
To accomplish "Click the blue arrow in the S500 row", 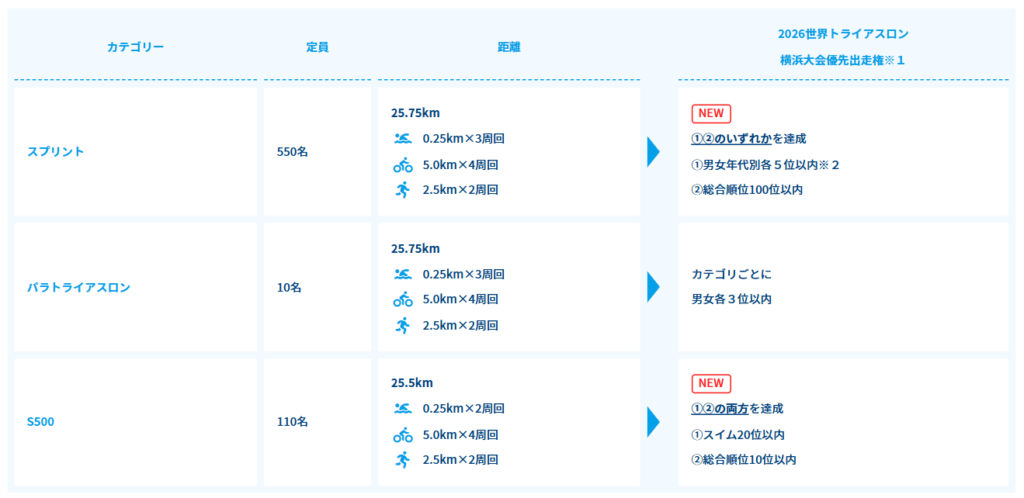I will [x=653, y=422].
